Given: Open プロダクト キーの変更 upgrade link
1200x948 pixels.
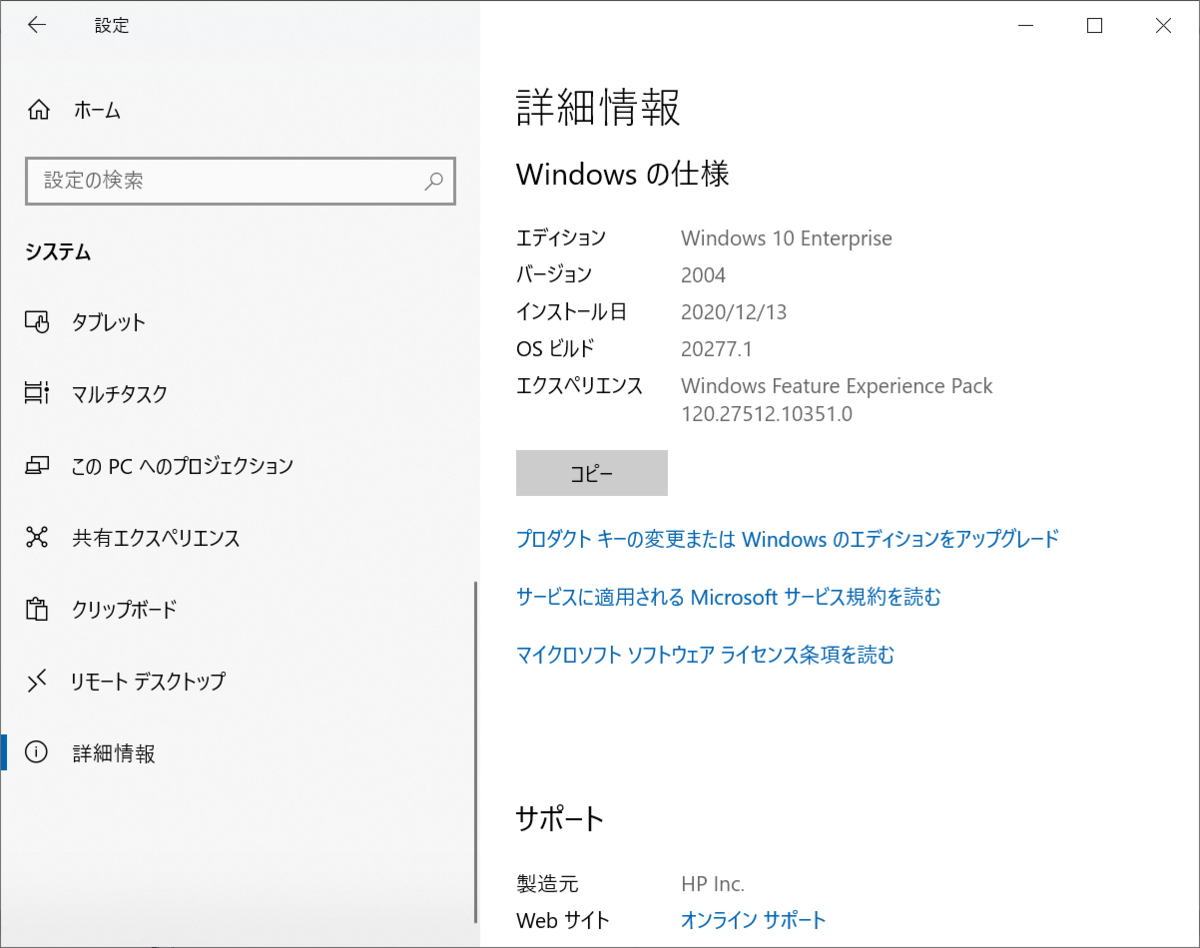Looking at the screenshot, I should click(x=787, y=539).
